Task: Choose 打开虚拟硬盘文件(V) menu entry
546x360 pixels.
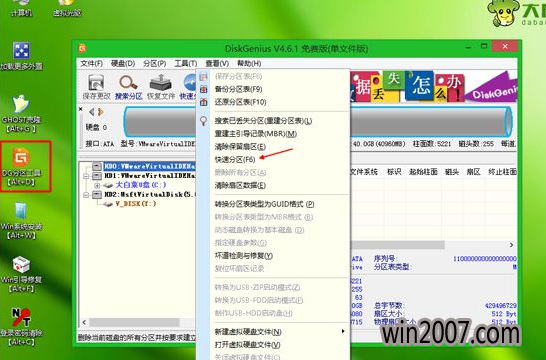Action: coord(248,345)
